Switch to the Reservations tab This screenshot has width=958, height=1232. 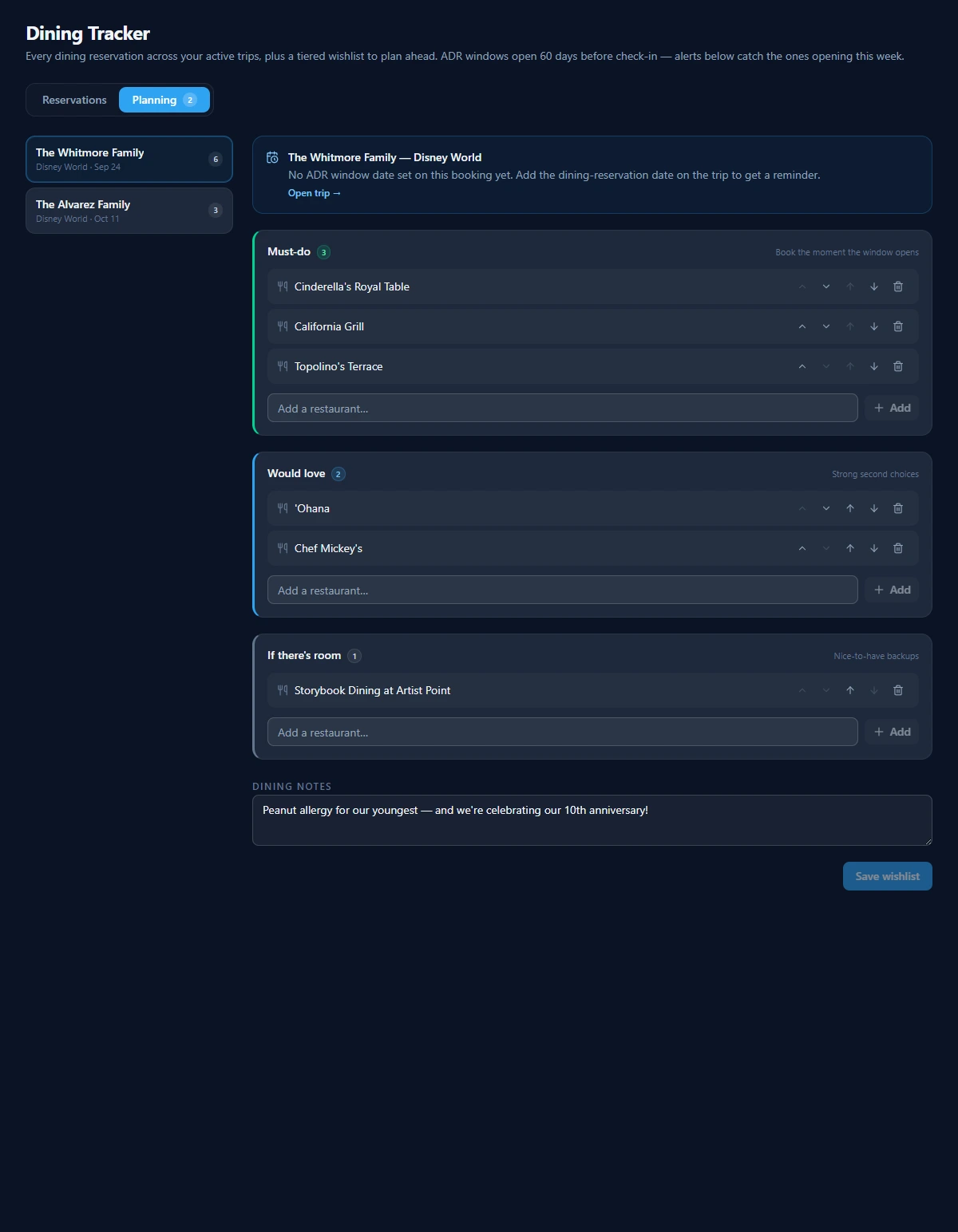[x=74, y=100]
